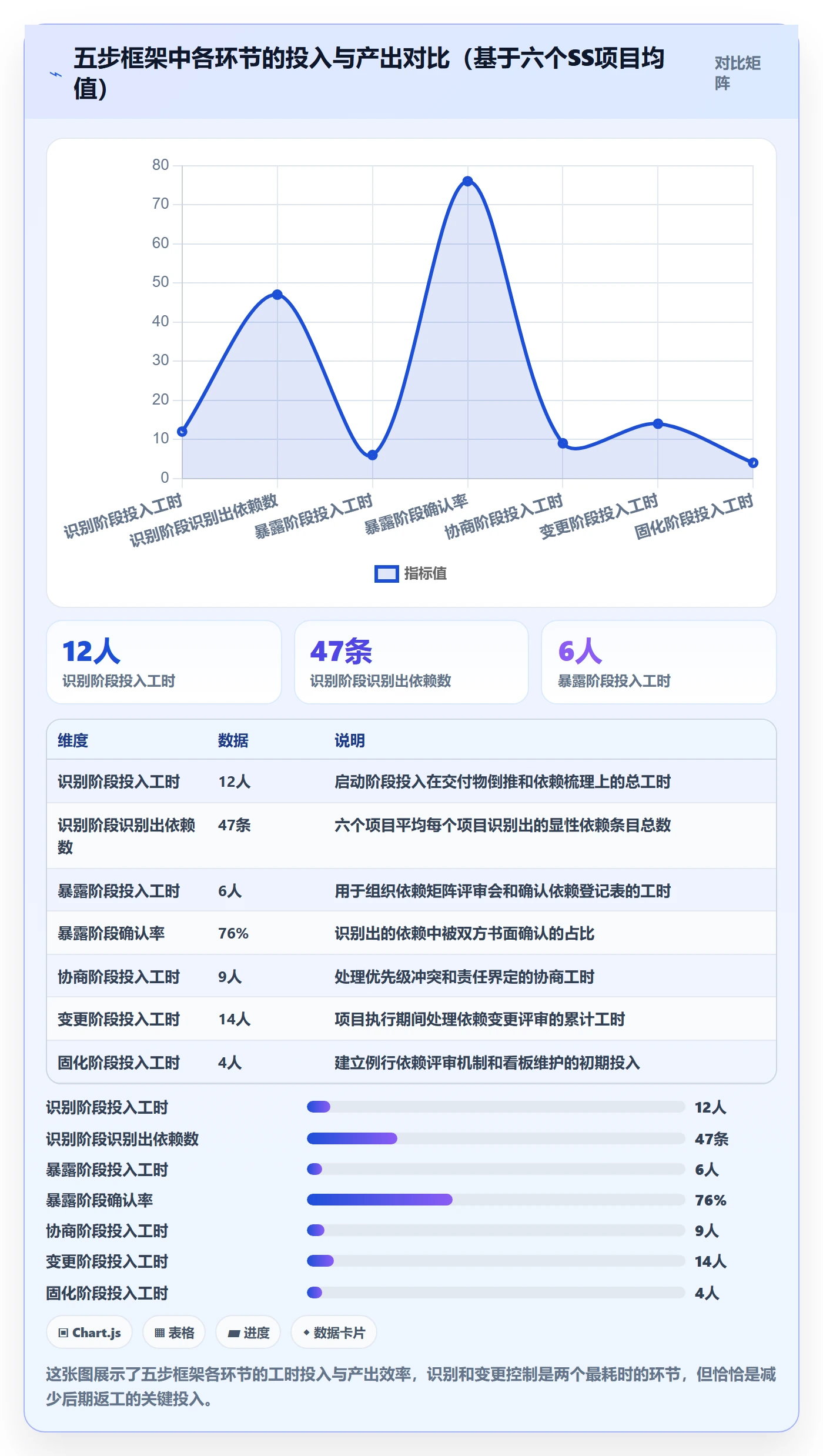Click the 对比矩阵 label in header
The height and width of the screenshot is (1456, 823).
pos(738,73)
